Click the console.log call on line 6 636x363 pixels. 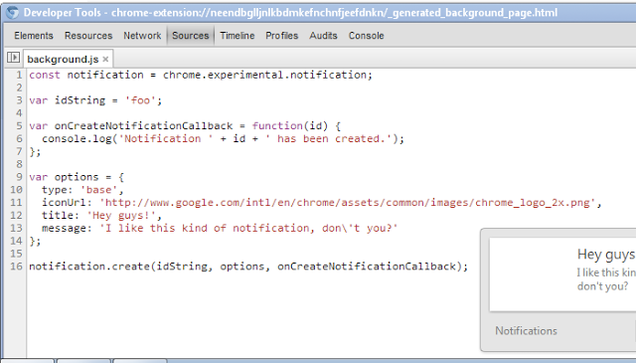coord(77,139)
